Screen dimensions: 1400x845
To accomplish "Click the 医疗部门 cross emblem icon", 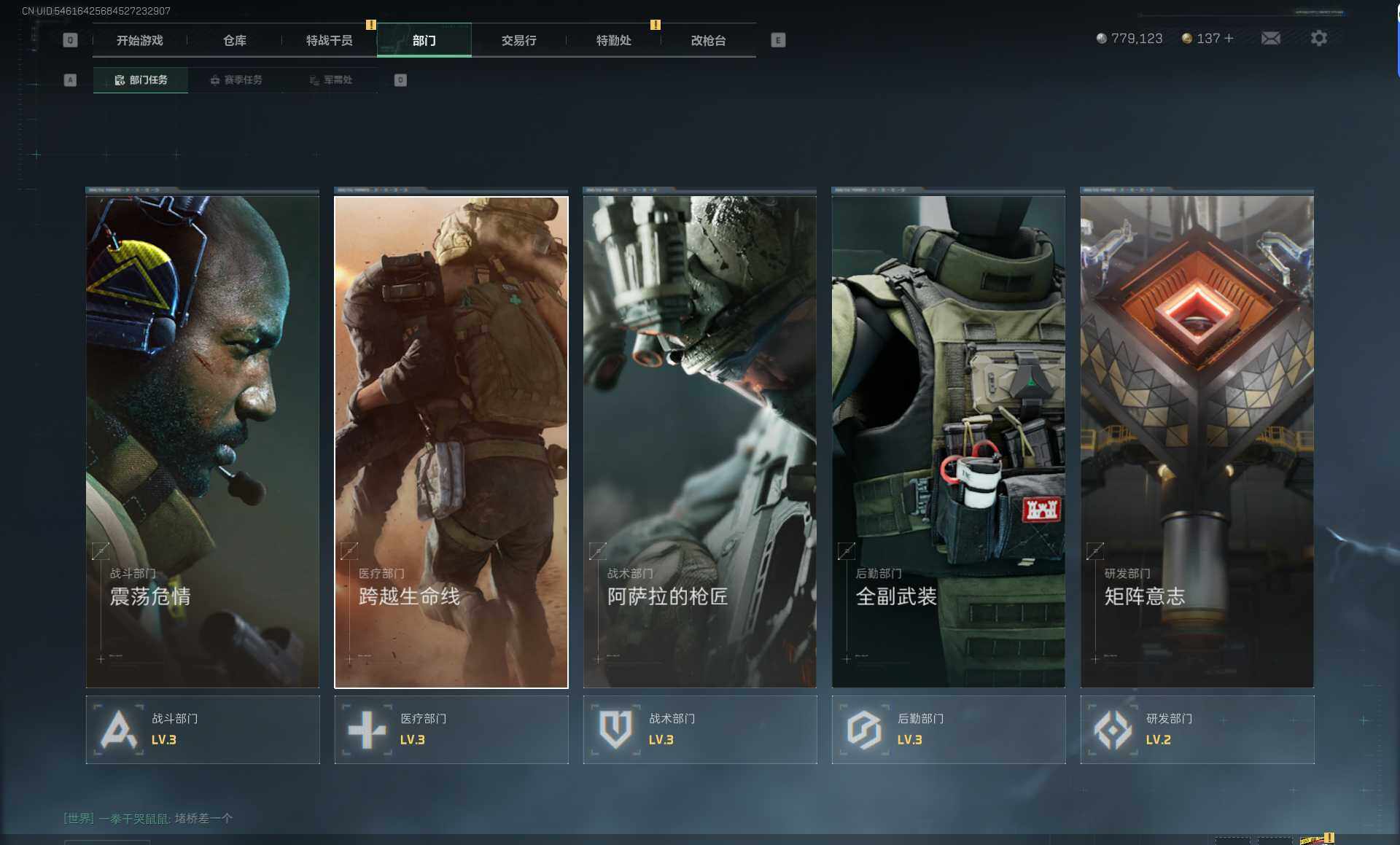I will (367, 729).
